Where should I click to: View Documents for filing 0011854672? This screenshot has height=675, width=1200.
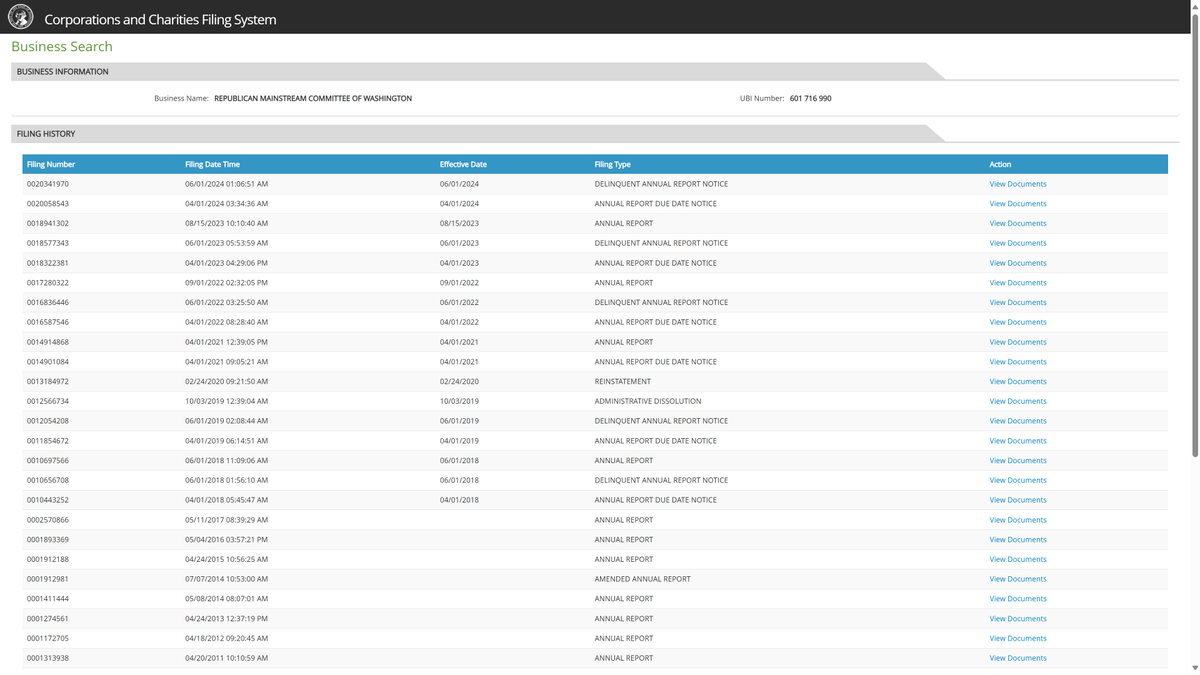[x=1018, y=441]
